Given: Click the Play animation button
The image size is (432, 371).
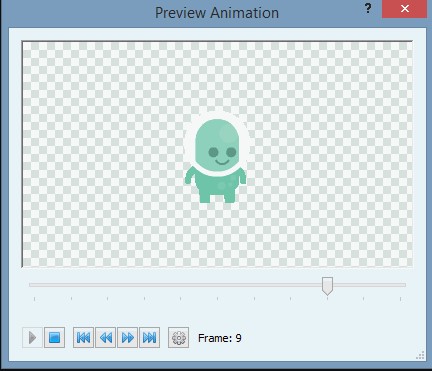Looking at the screenshot, I should pyautogui.click(x=32, y=338).
